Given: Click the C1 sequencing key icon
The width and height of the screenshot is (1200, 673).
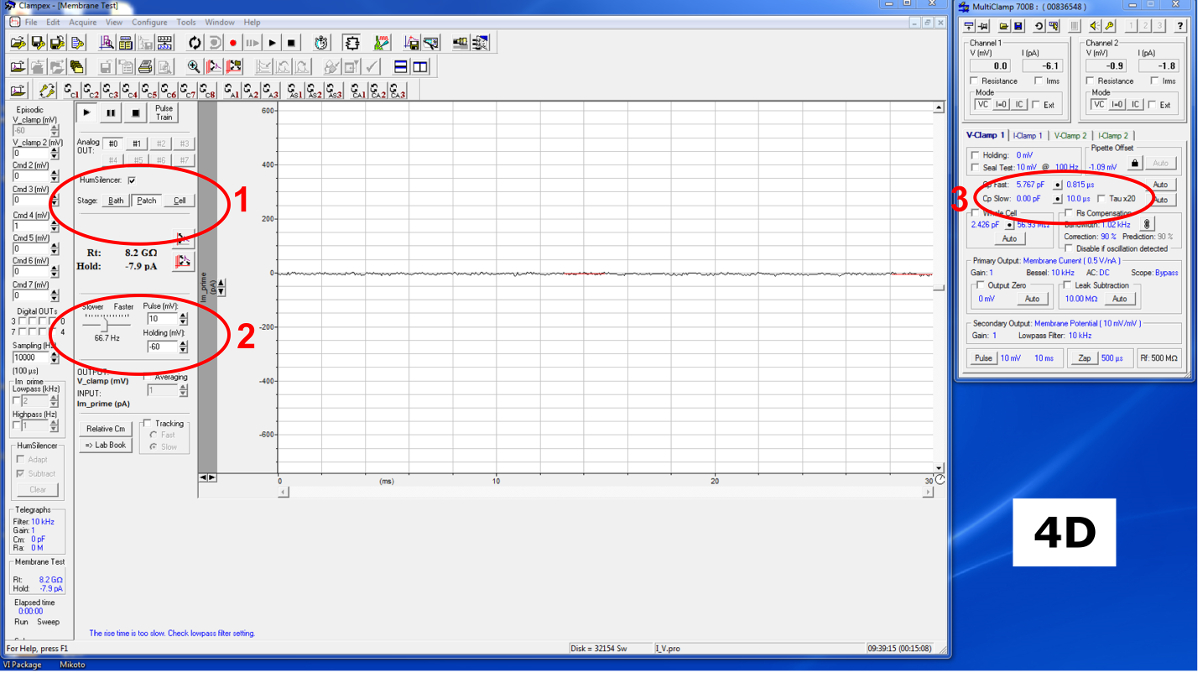Looking at the screenshot, I should 71,91.
